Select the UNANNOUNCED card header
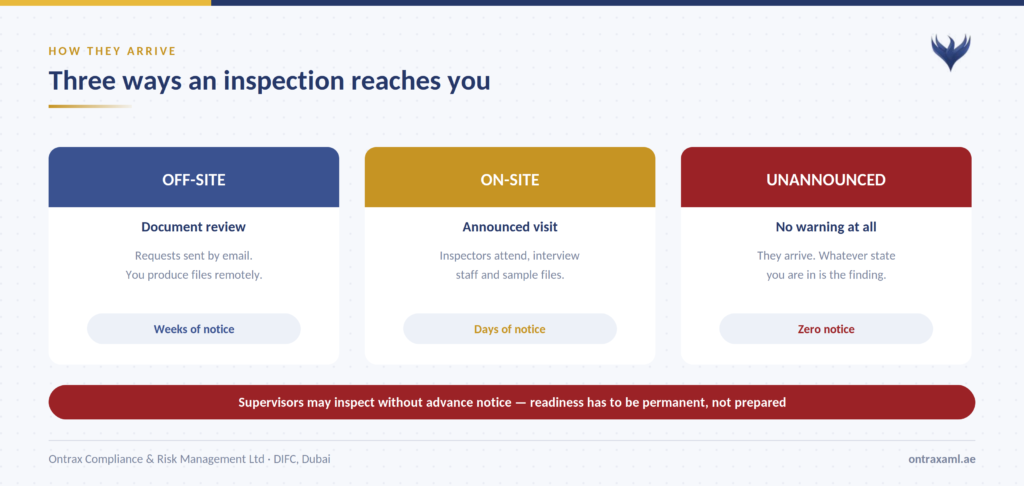The height and width of the screenshot is (486, 1024). [x=826, y=177]
